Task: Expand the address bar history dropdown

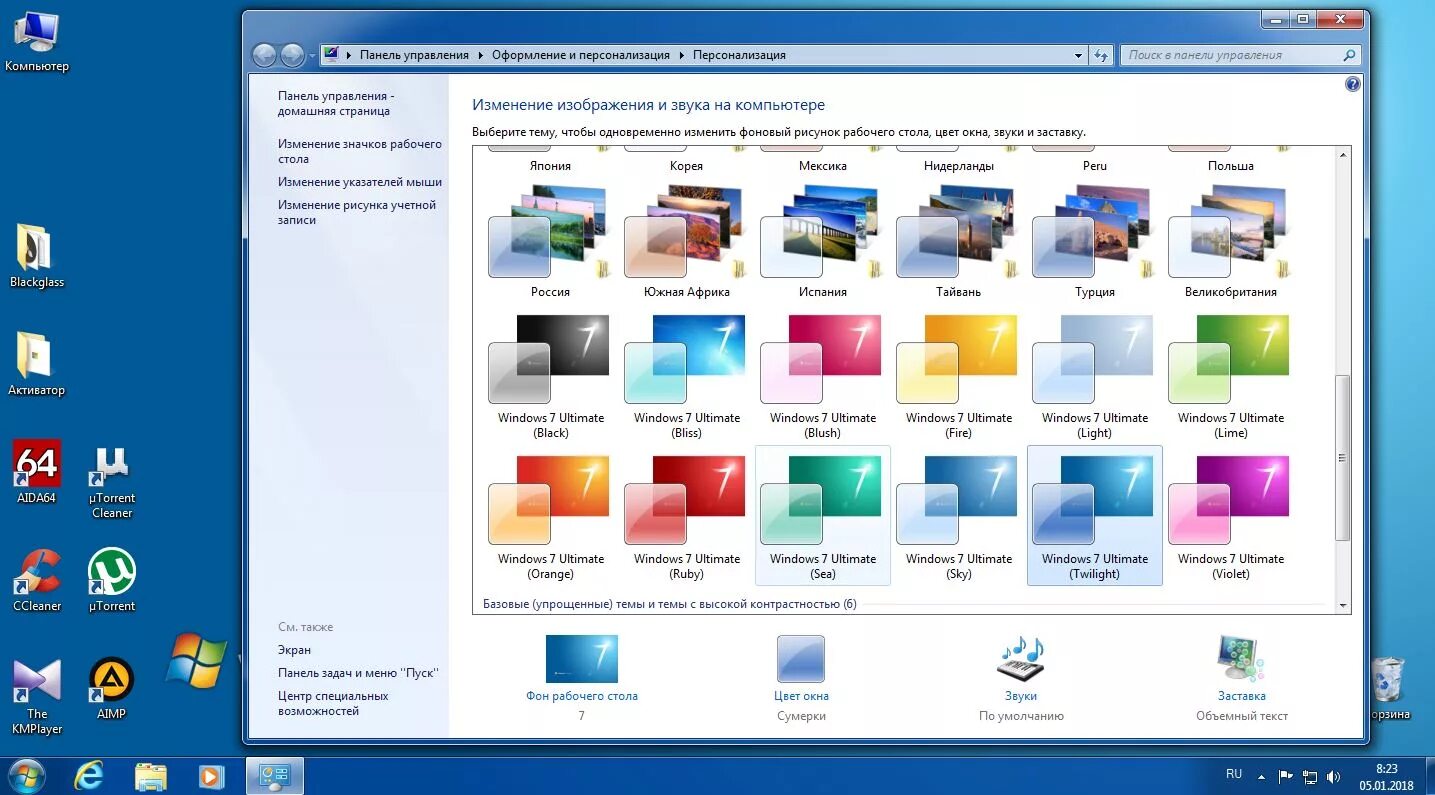Action: coord(1078,55)
